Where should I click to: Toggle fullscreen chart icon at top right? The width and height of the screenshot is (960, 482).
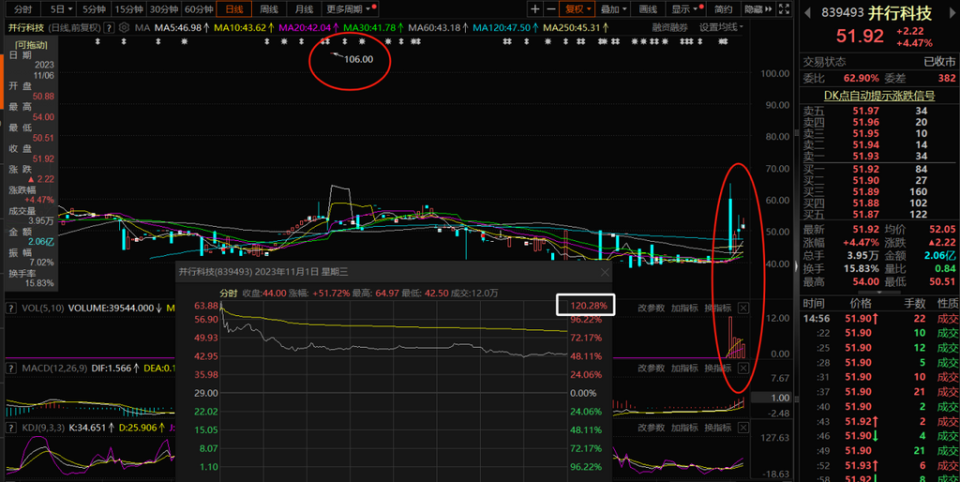pos(786,9)
